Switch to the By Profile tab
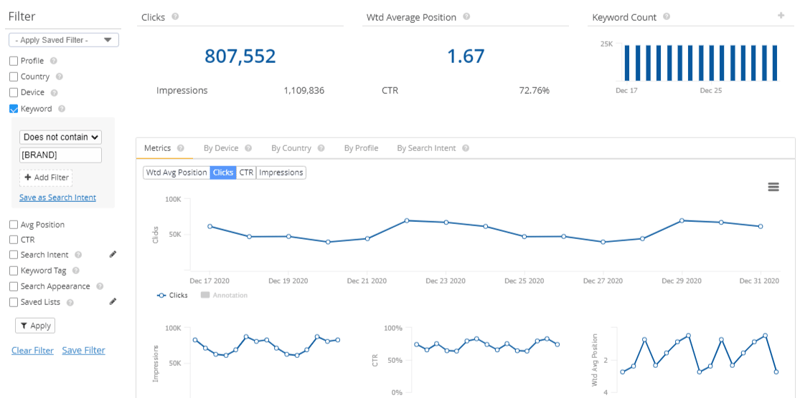800x398 pixels. (x=361, y=148)
